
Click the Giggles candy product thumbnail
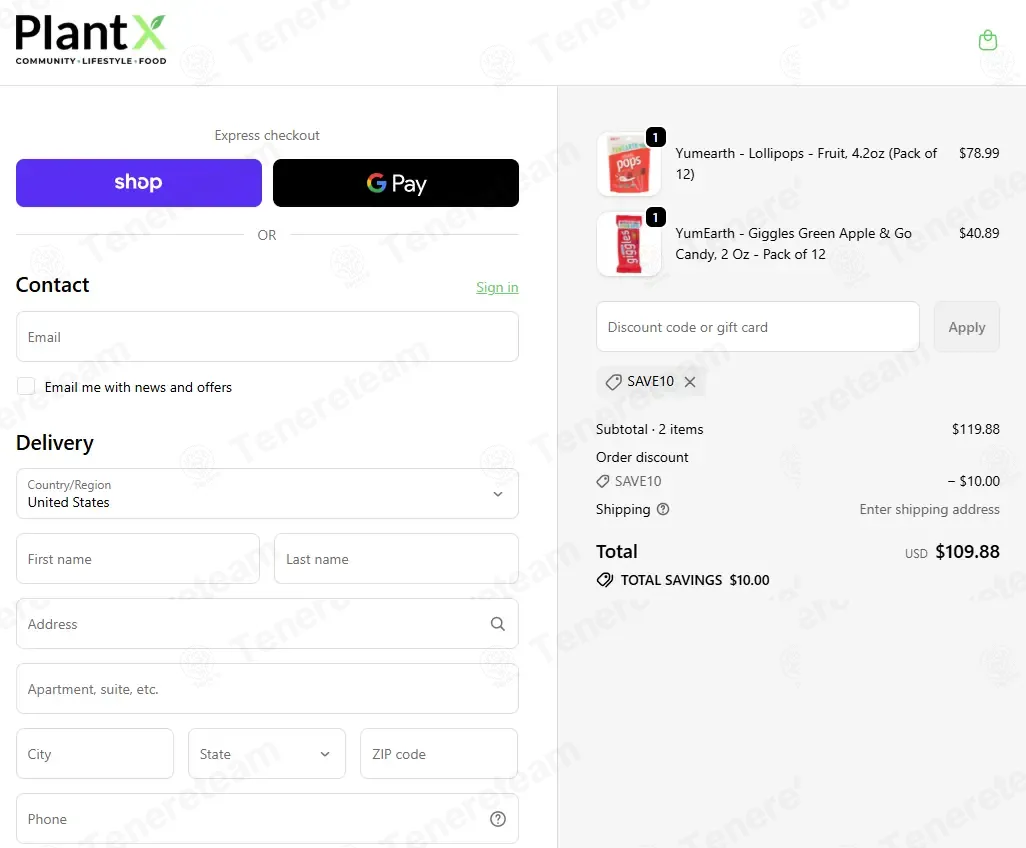[629, 243]
